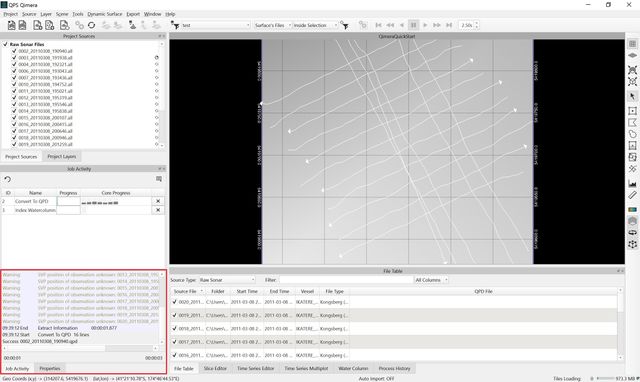Click the undo arrow in Job Activity
The width and height of the screenshot is (640, 382).
click(7, 179)
